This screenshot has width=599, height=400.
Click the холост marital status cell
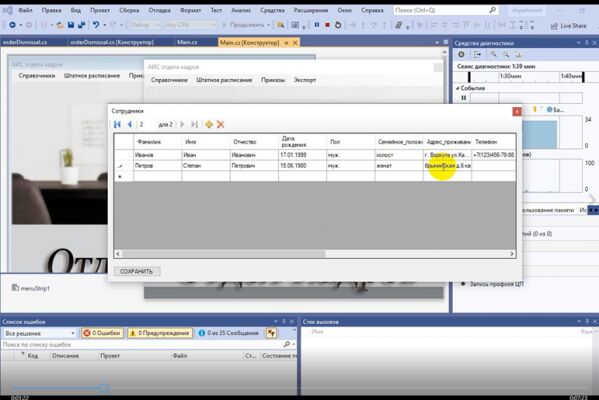tap(399, 155)
